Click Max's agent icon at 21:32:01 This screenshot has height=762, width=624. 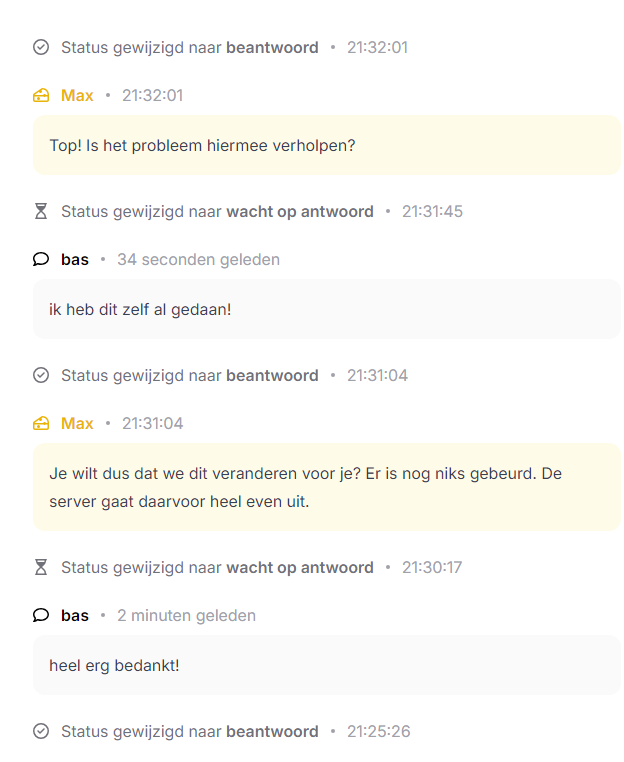pyautogui.click(x=41, y=95)
